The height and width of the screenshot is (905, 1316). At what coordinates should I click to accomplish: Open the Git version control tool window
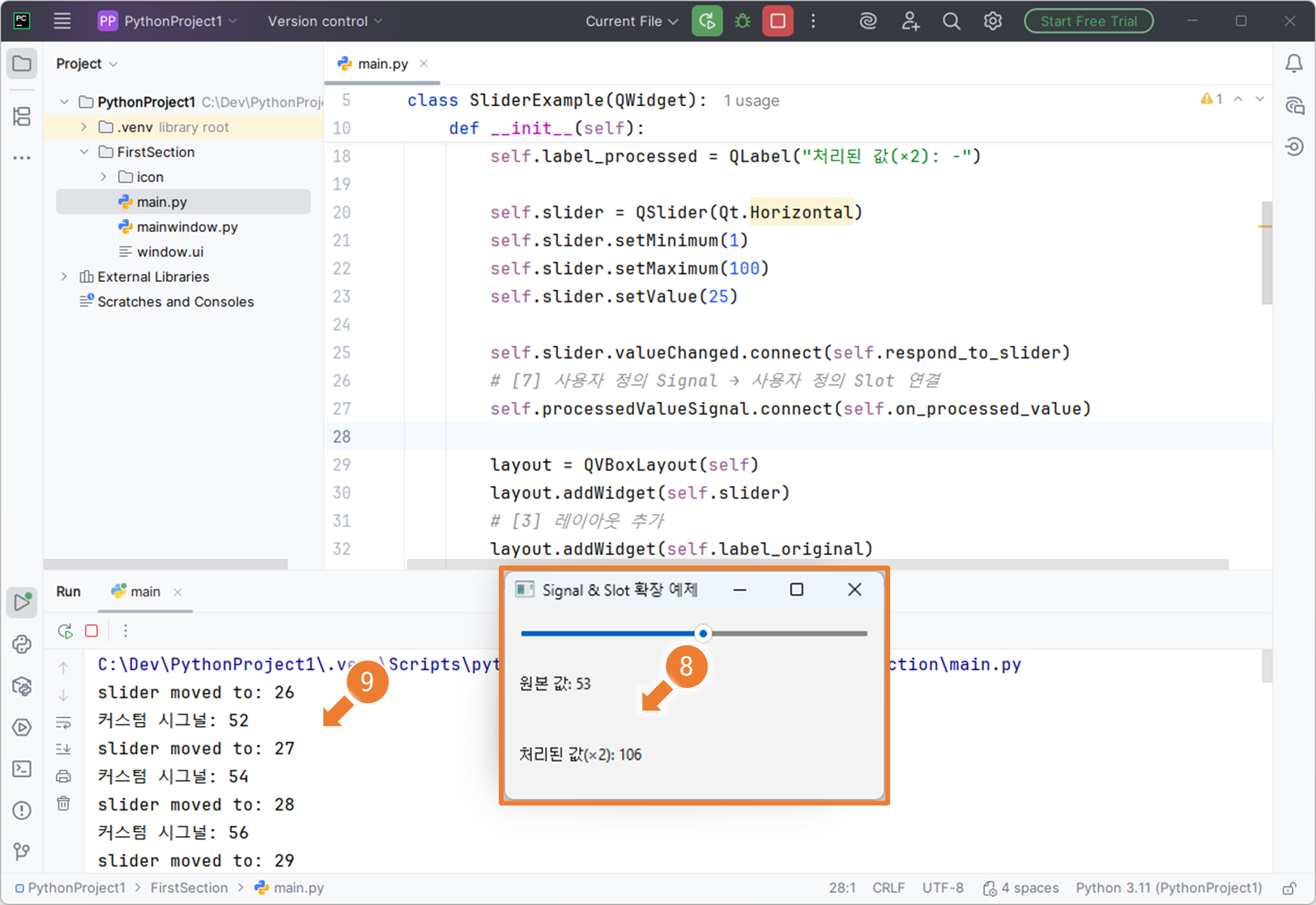click(x=22, y=852)
